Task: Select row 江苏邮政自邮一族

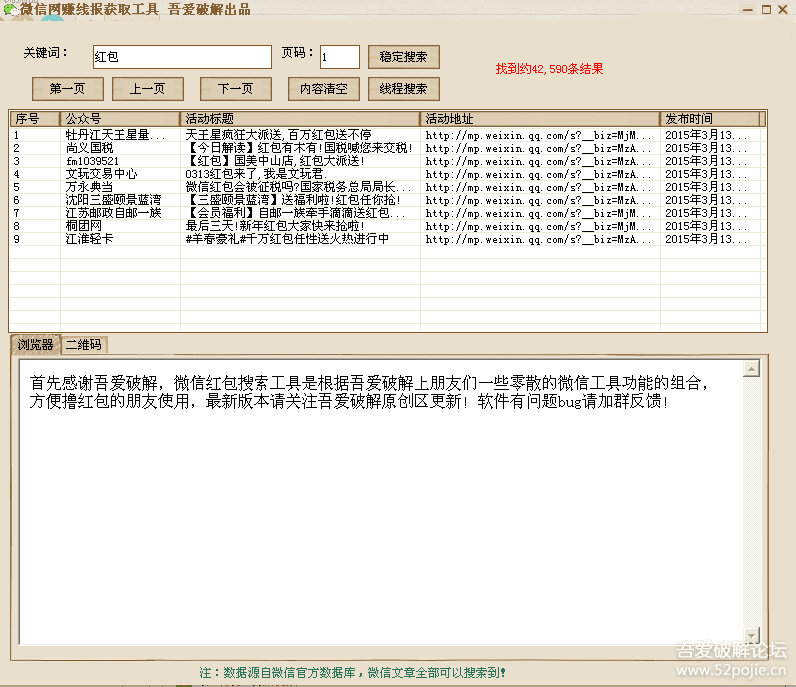Action: click(x=388, y=213)
